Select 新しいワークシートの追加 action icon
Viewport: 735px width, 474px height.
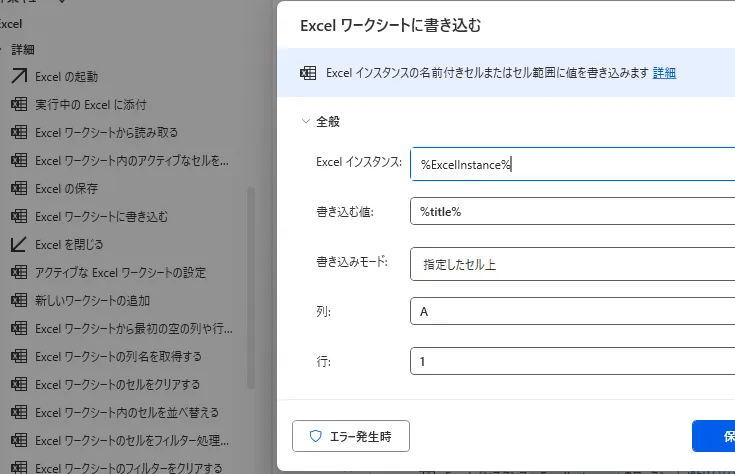pyautogui.click(x=18, y=300)
